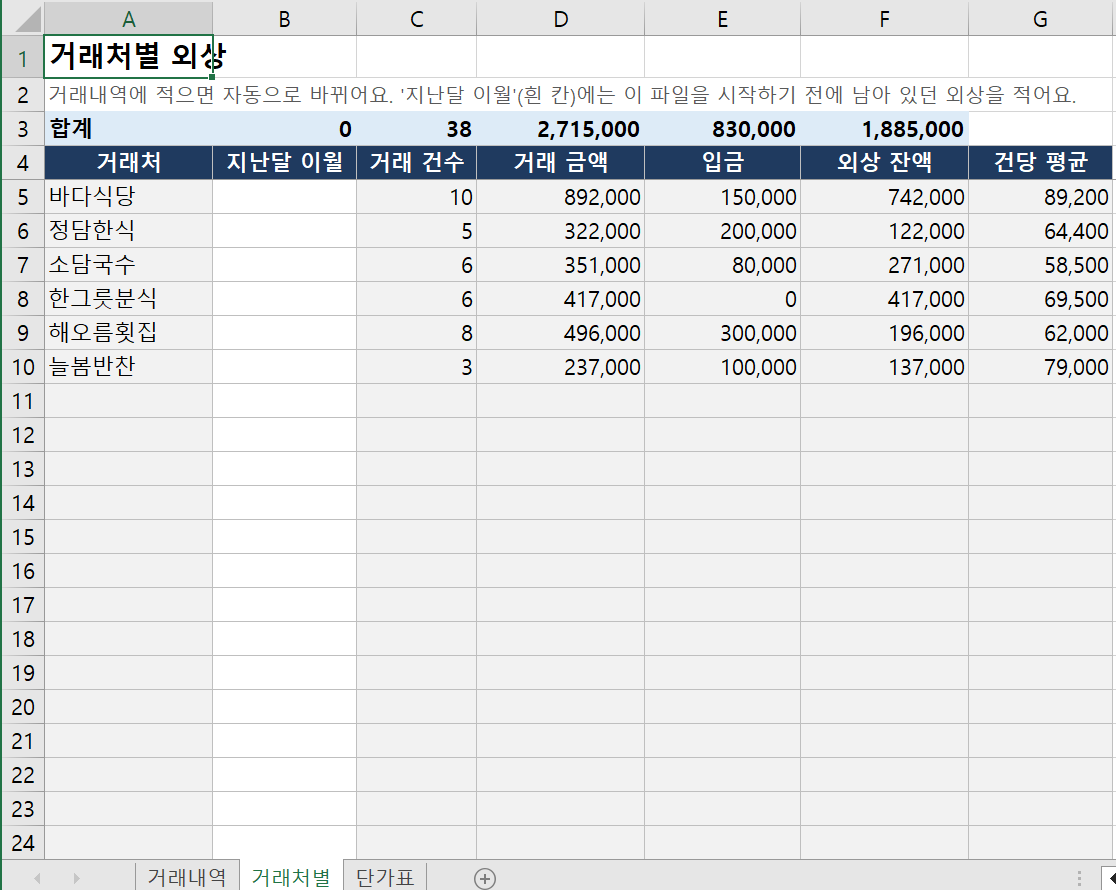1116x890 pixels.
Task: Select column G header
Action: coord(1040,19)
